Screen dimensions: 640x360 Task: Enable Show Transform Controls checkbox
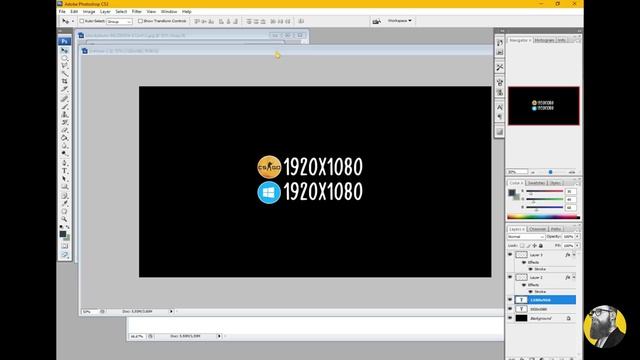click(x=140, y=21)
